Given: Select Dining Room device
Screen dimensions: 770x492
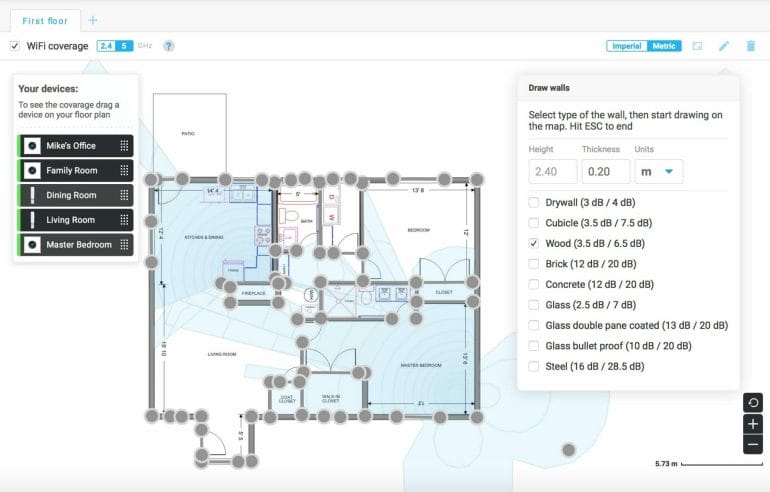Looking at the screenshot, I should [75, 195].
